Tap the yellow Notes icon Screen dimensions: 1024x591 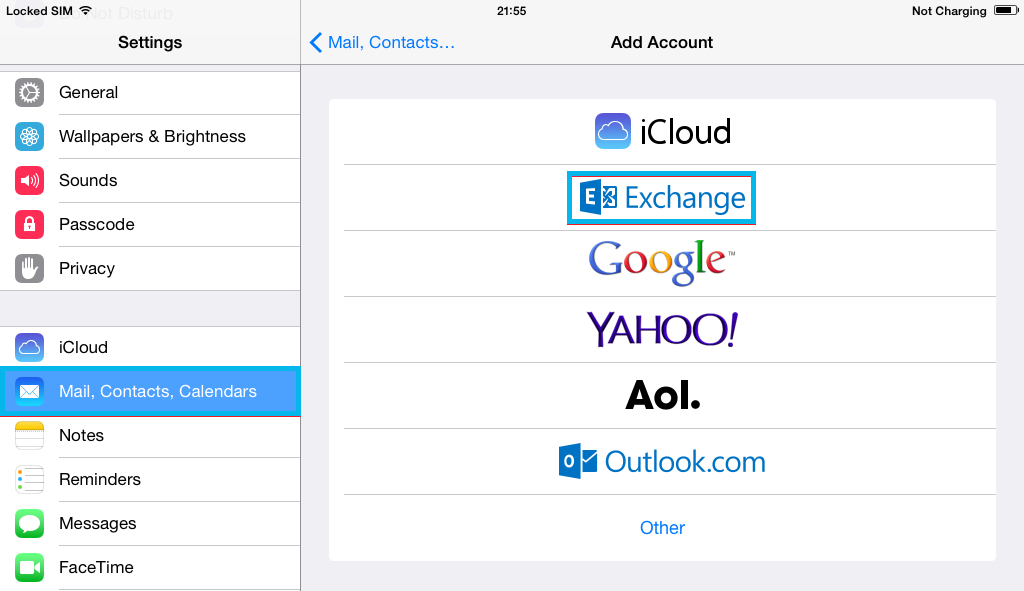coord(29,435)
